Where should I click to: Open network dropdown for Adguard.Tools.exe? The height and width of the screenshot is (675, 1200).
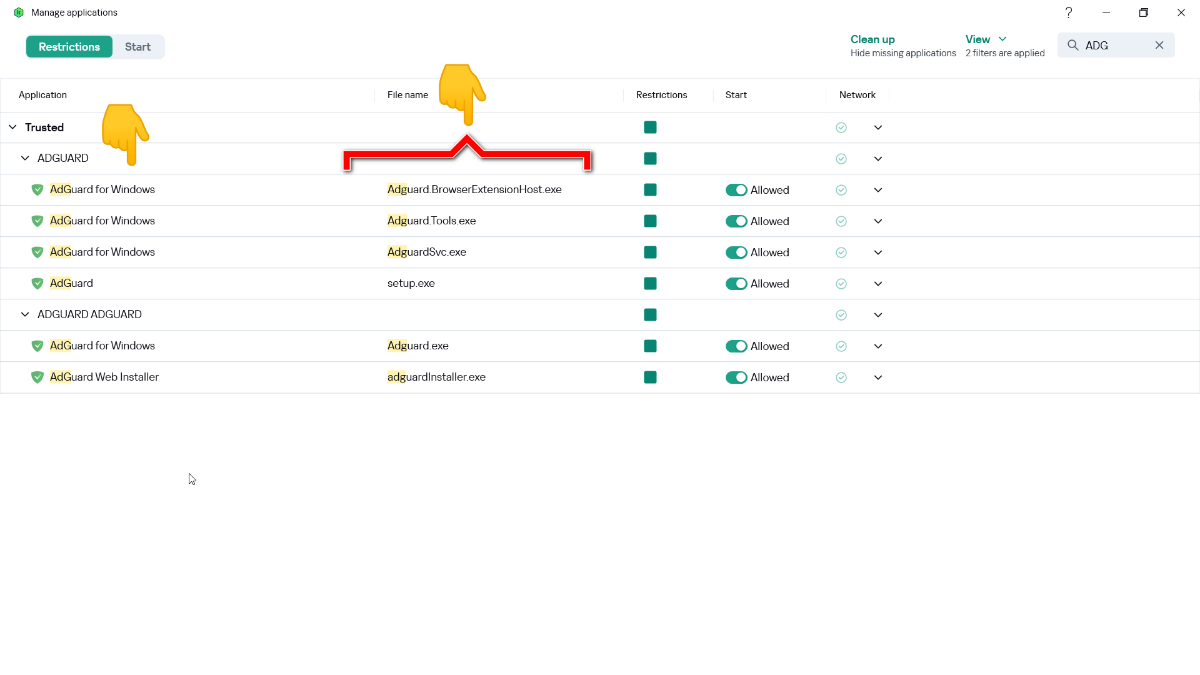(x=878, y=221)
